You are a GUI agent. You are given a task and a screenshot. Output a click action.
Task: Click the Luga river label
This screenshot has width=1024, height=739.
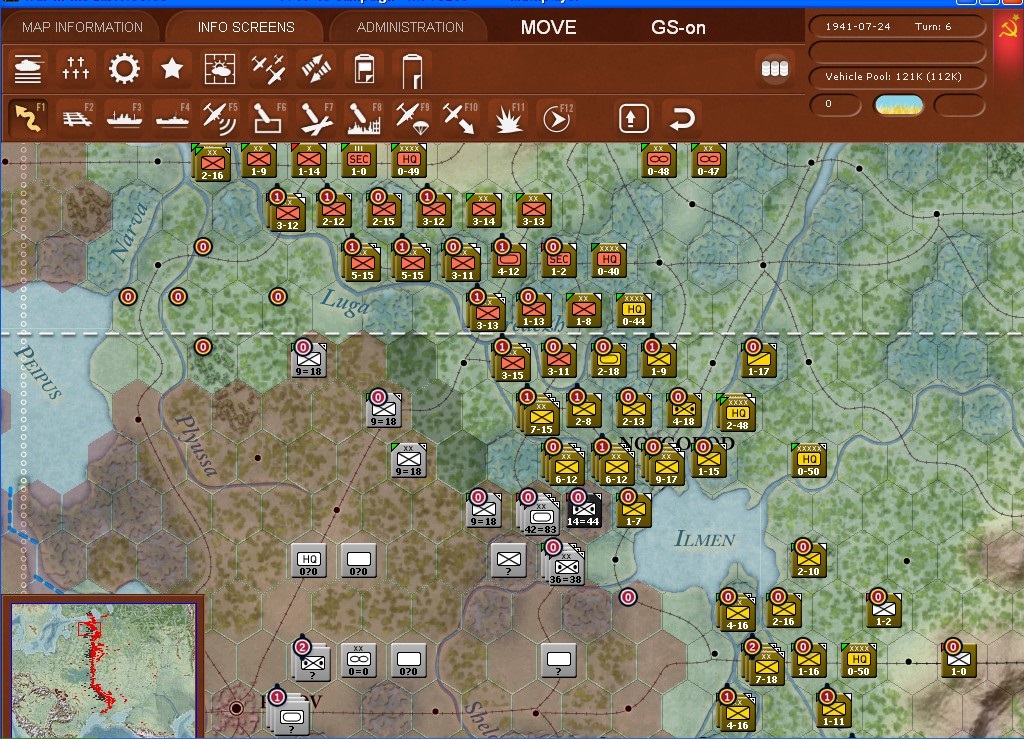click(x=345, y=302)
